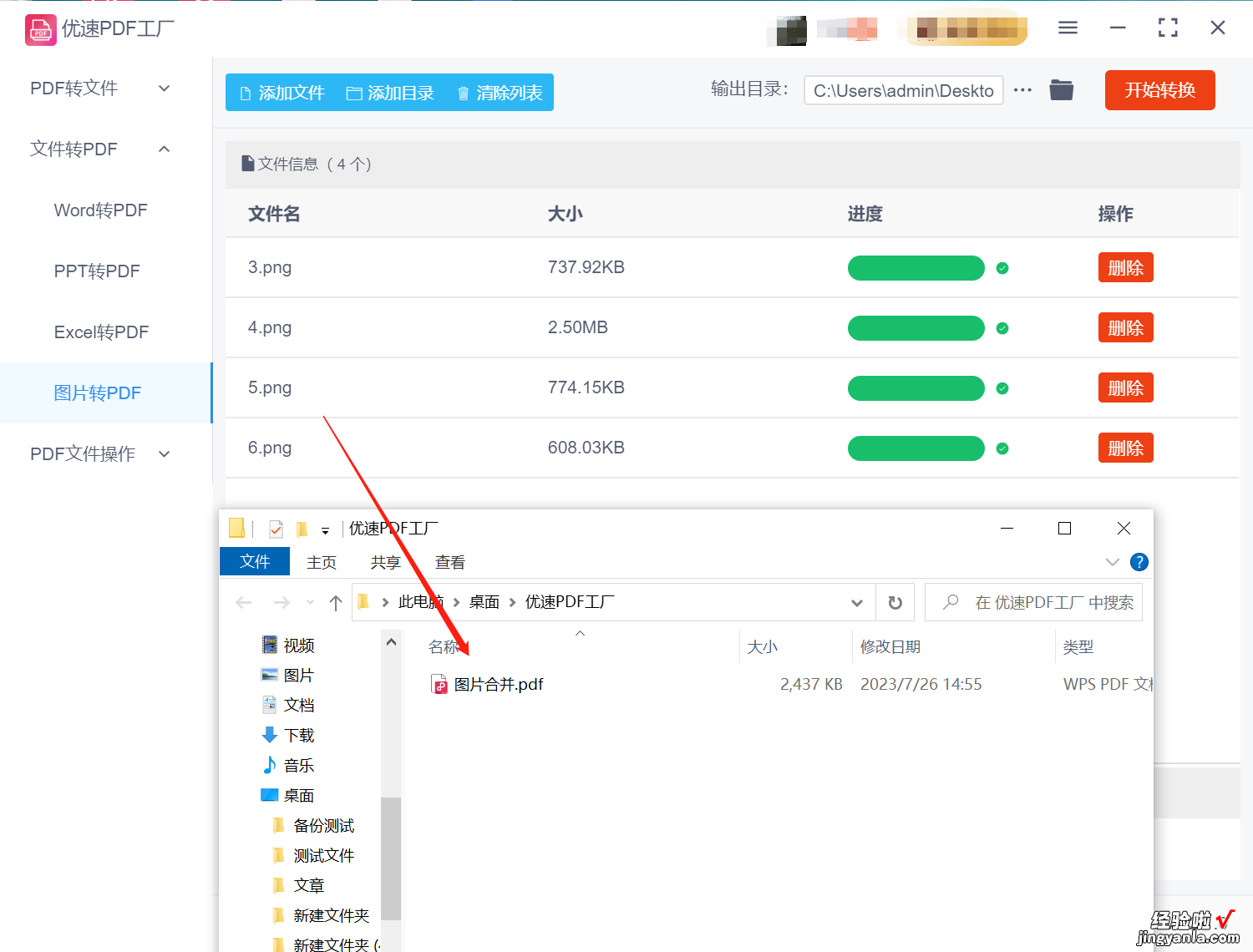Click the Explorer navigation pane scrollbar thumb
1253x952 pixels.
coord(391,858)
